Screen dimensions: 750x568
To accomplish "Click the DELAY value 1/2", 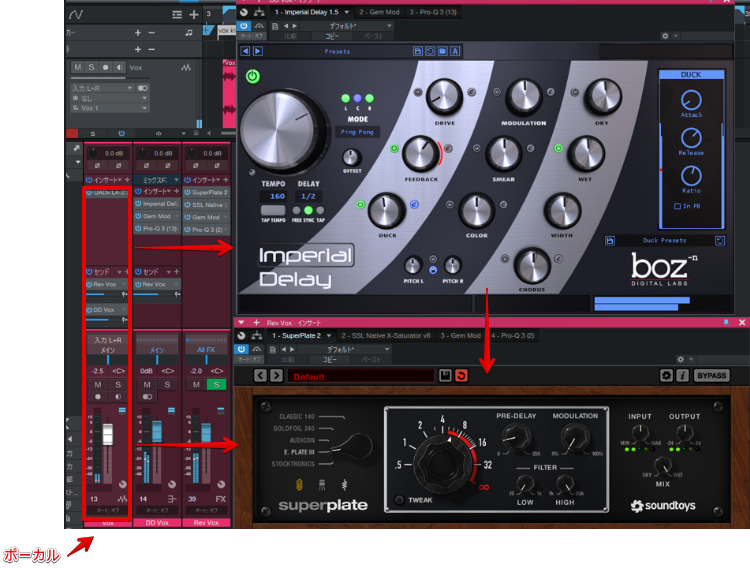I will pyautogui.click(x=308, y=196).
